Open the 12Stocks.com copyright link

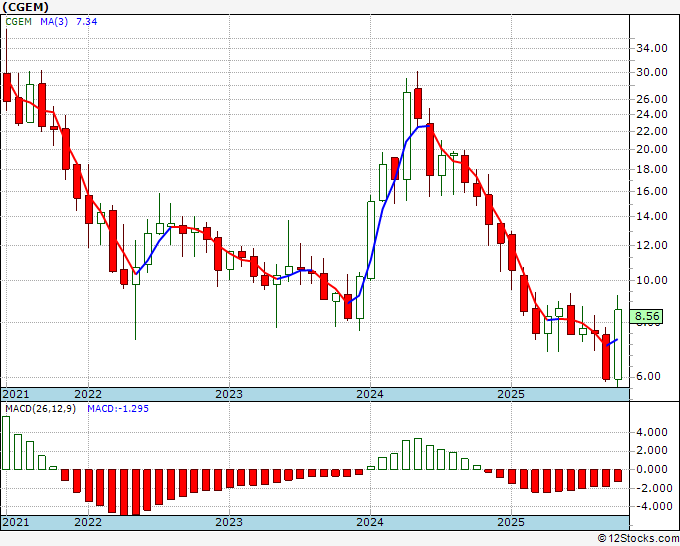tap(638, 539)
